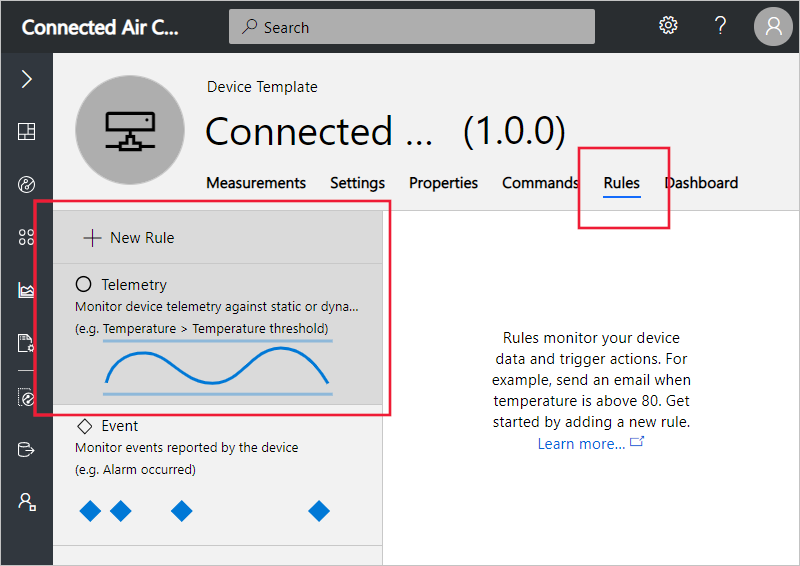The height and width of the screenshot is (566, 800).
Task: Switch to the Dashboard tab
Action: click(x=702, y=183)
